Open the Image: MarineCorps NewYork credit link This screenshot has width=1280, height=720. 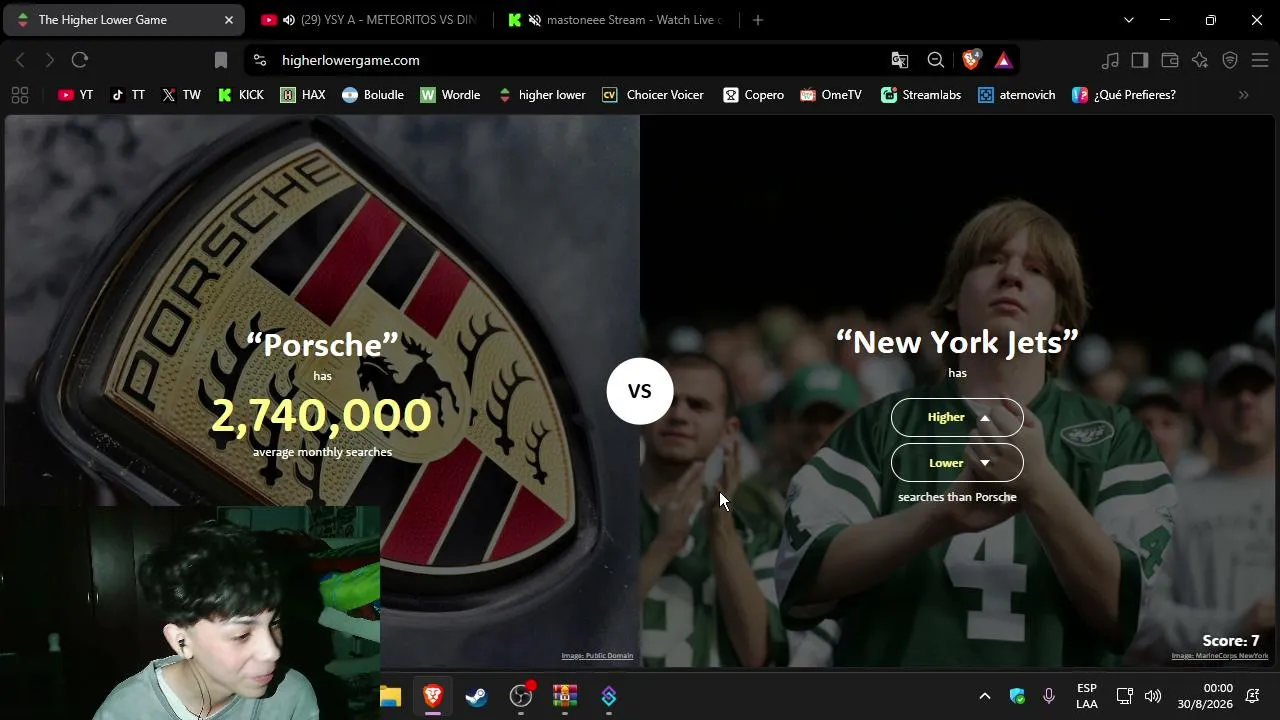pyautogui.click(x=1220, y=656)
